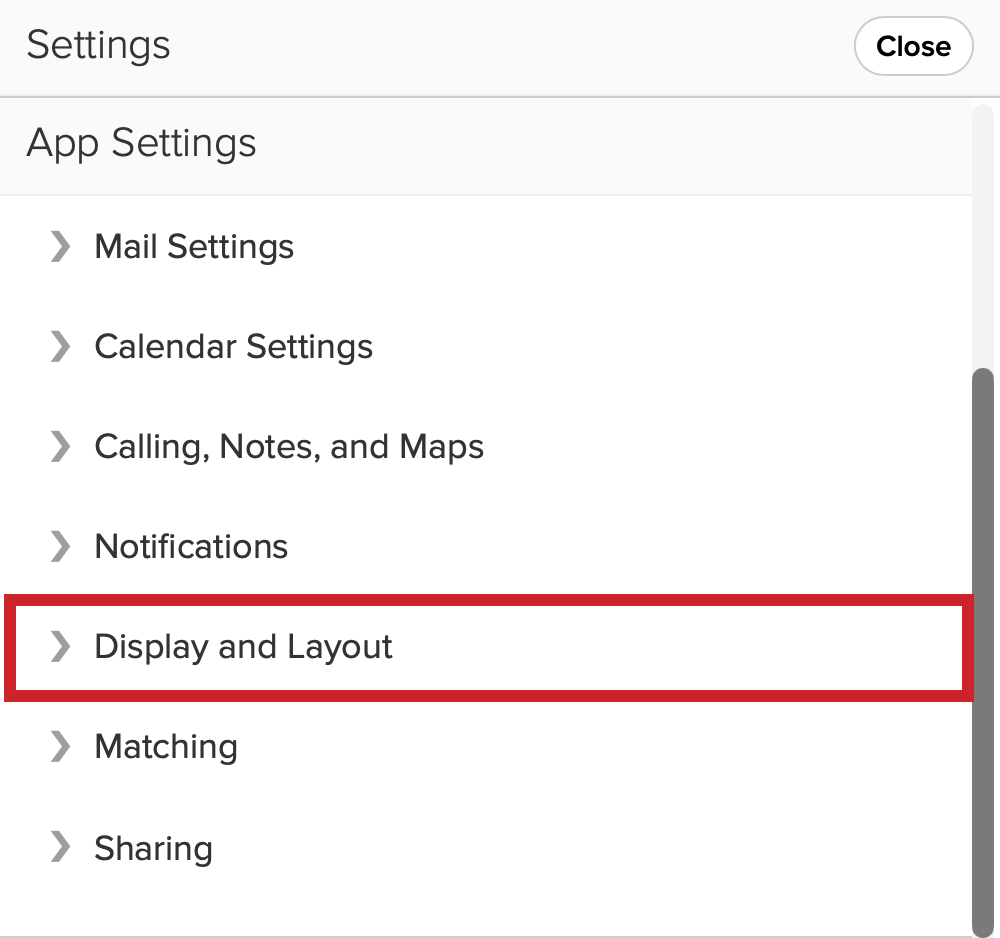Screen dimensions: 1000x938
Task: Open Notifications settings
Action: (x=190, y=547)
